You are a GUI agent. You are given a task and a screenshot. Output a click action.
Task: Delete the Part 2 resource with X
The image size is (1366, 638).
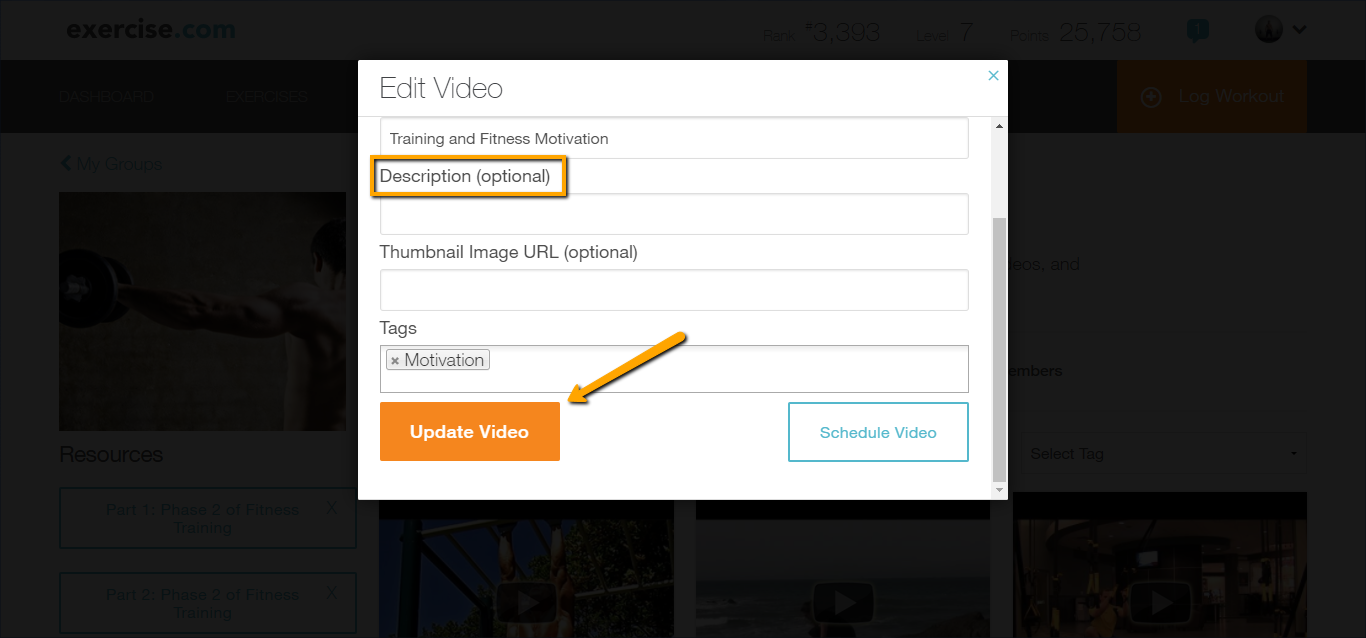coord(332,594)
